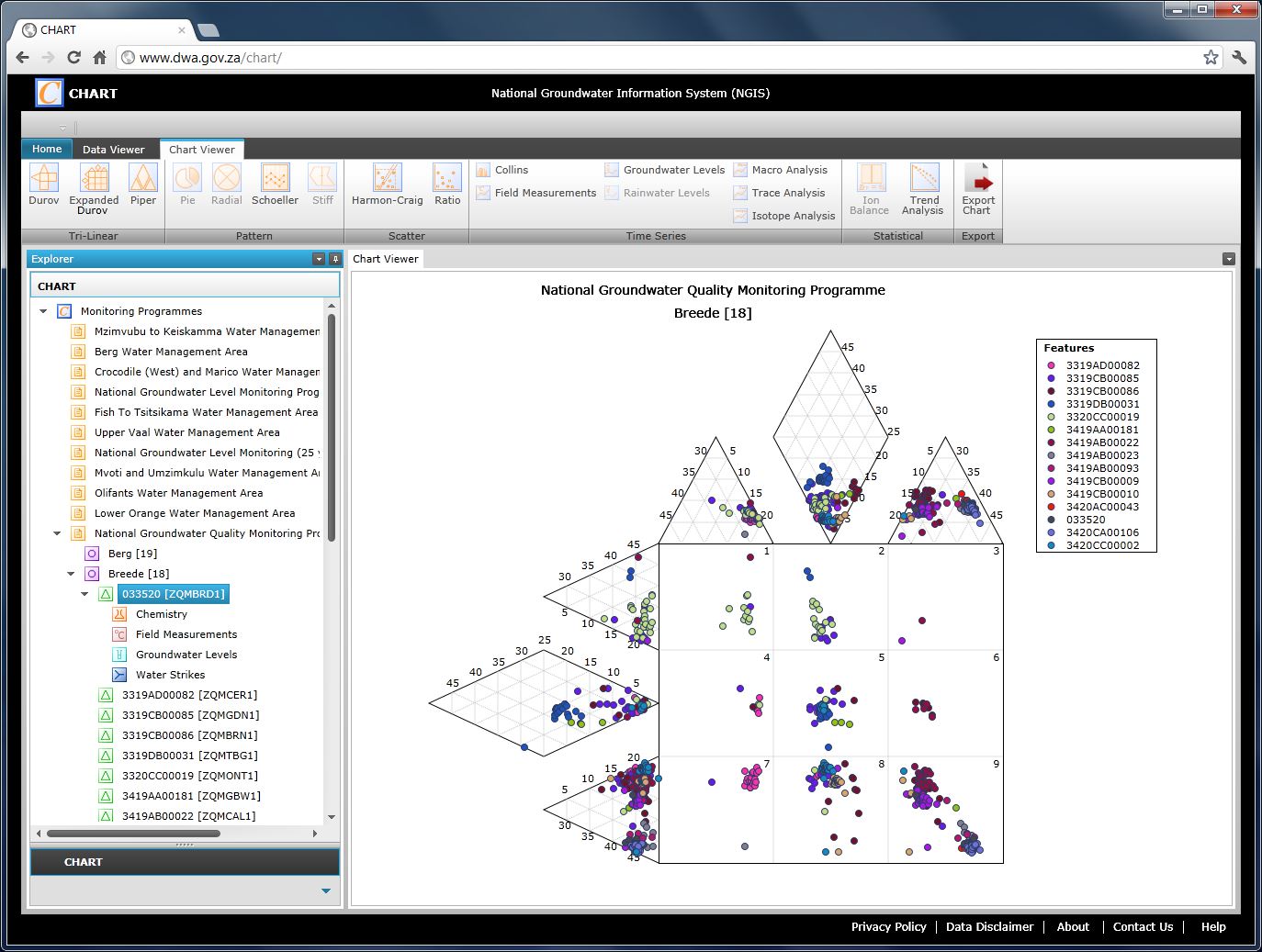
Task: Open Groundwater Levels tree item
Action: (186, 655)
